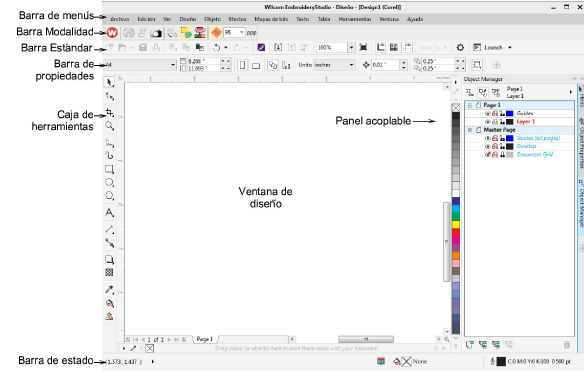Open the Units inches dropdown
The image size is (584, 386).
click(351, 65)
